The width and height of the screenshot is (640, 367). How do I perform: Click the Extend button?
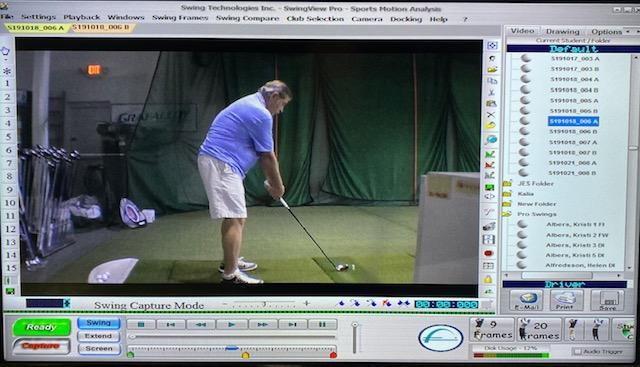[x=99, y=336]
